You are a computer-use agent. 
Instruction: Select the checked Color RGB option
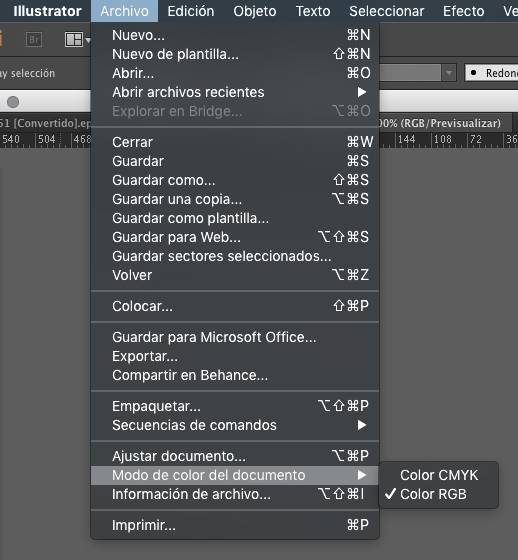point(439,494)
